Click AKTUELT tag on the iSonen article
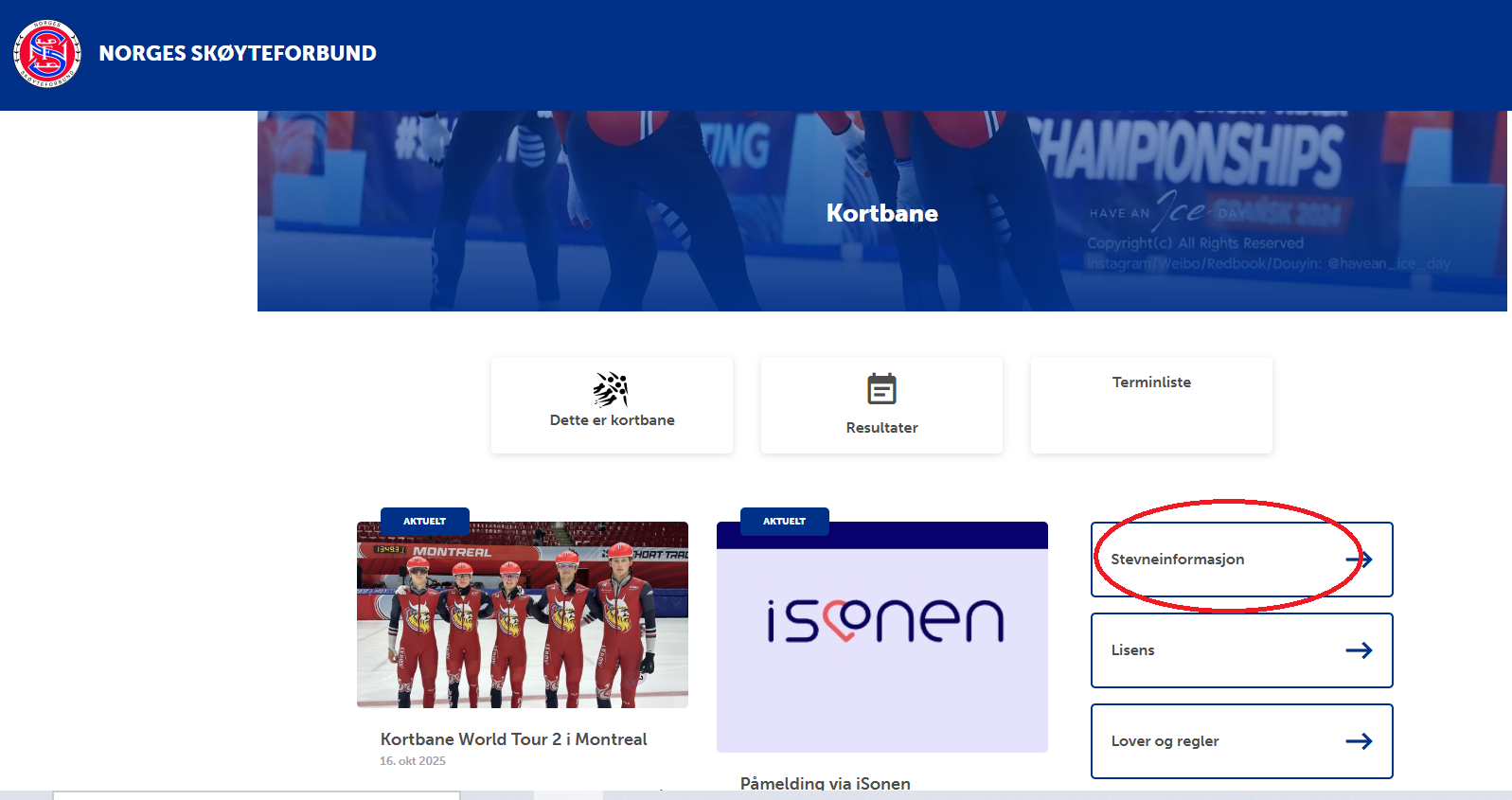 [784, 521]
